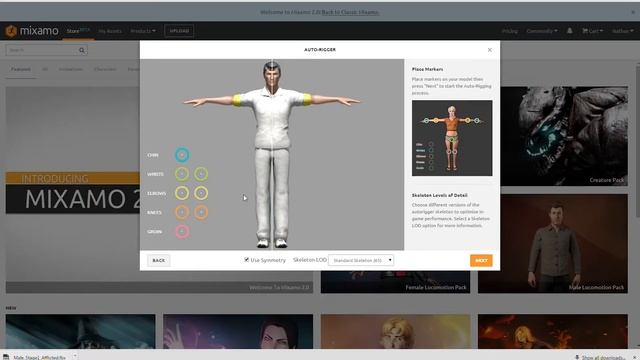Image resolution: width=640 pixels, height=360 pixels.
Task: Open downloaded file options arrow
Action: tap(74, 357)
